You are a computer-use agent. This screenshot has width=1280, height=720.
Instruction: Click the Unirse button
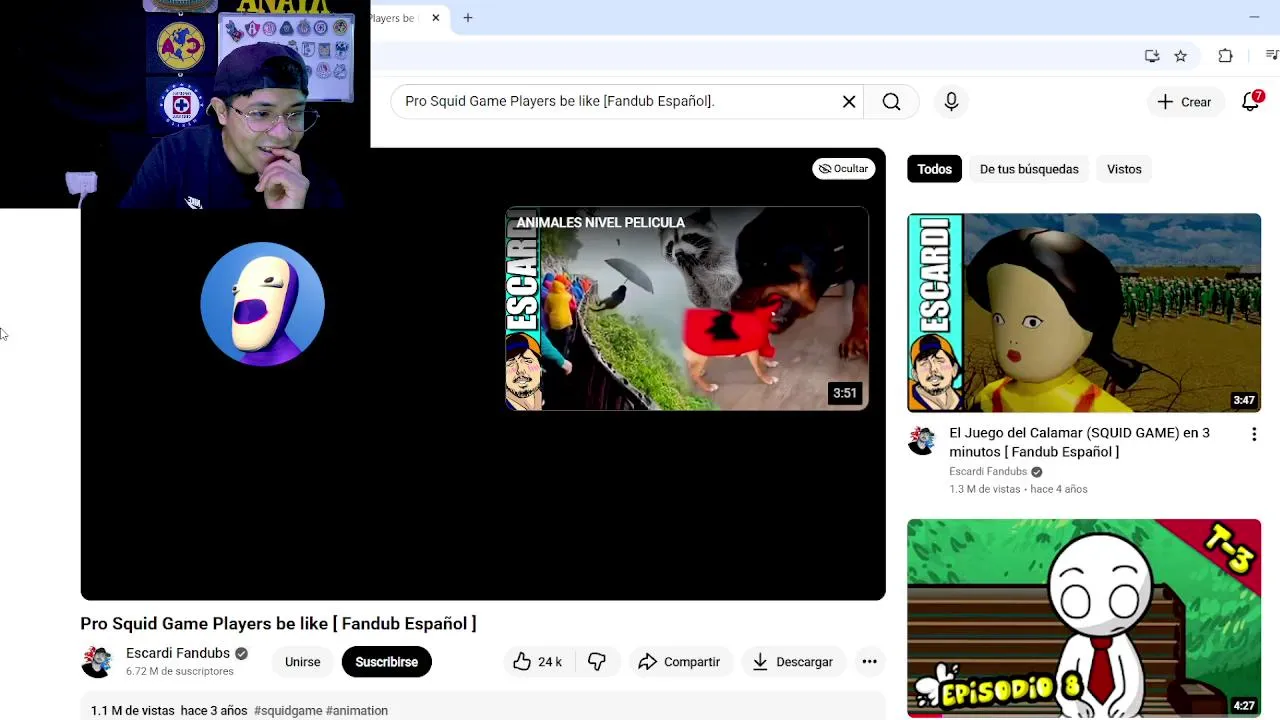pyautogui.click(x=302, y=662)
